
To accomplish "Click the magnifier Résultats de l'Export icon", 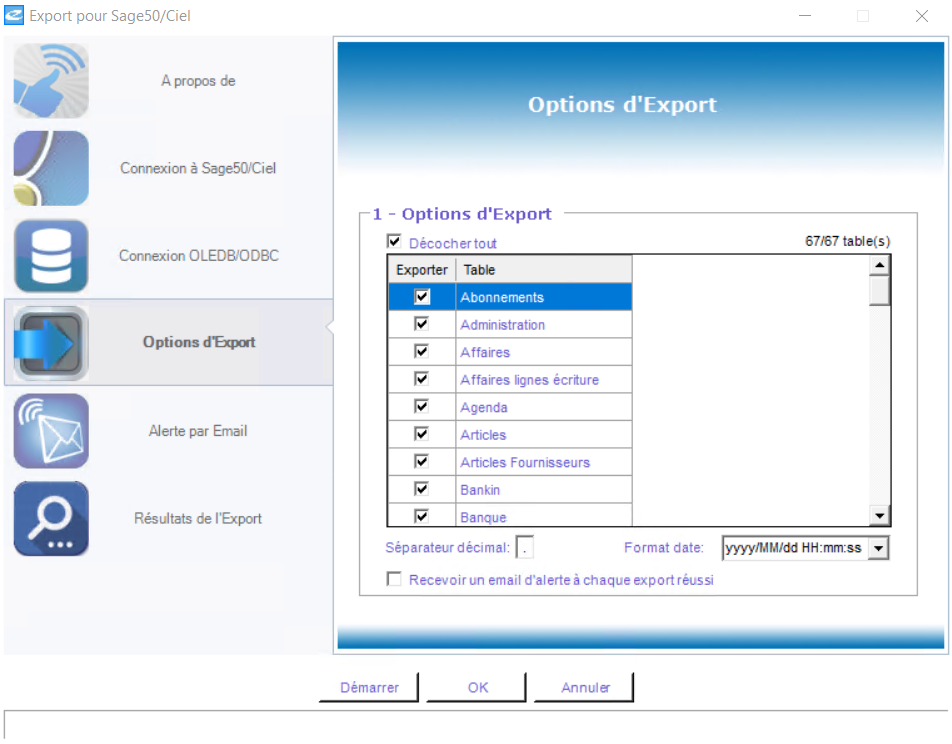I will [51, 519].
